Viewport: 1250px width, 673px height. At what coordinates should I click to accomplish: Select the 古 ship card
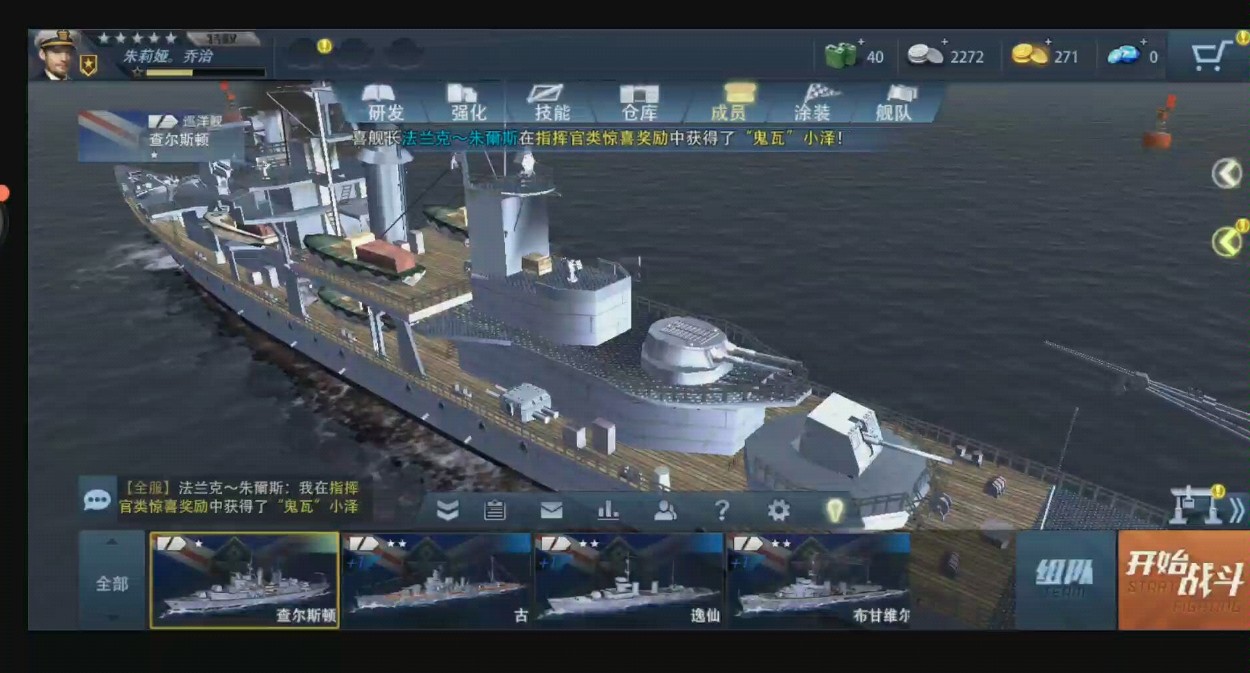[437, 580]
